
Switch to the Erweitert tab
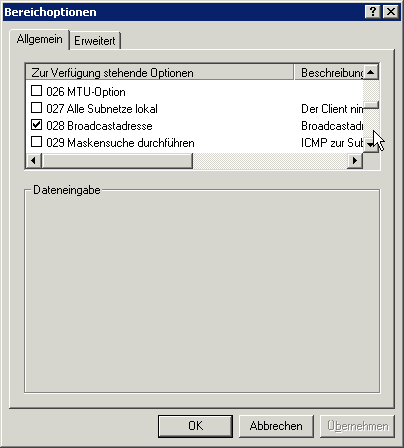(95, 41)
